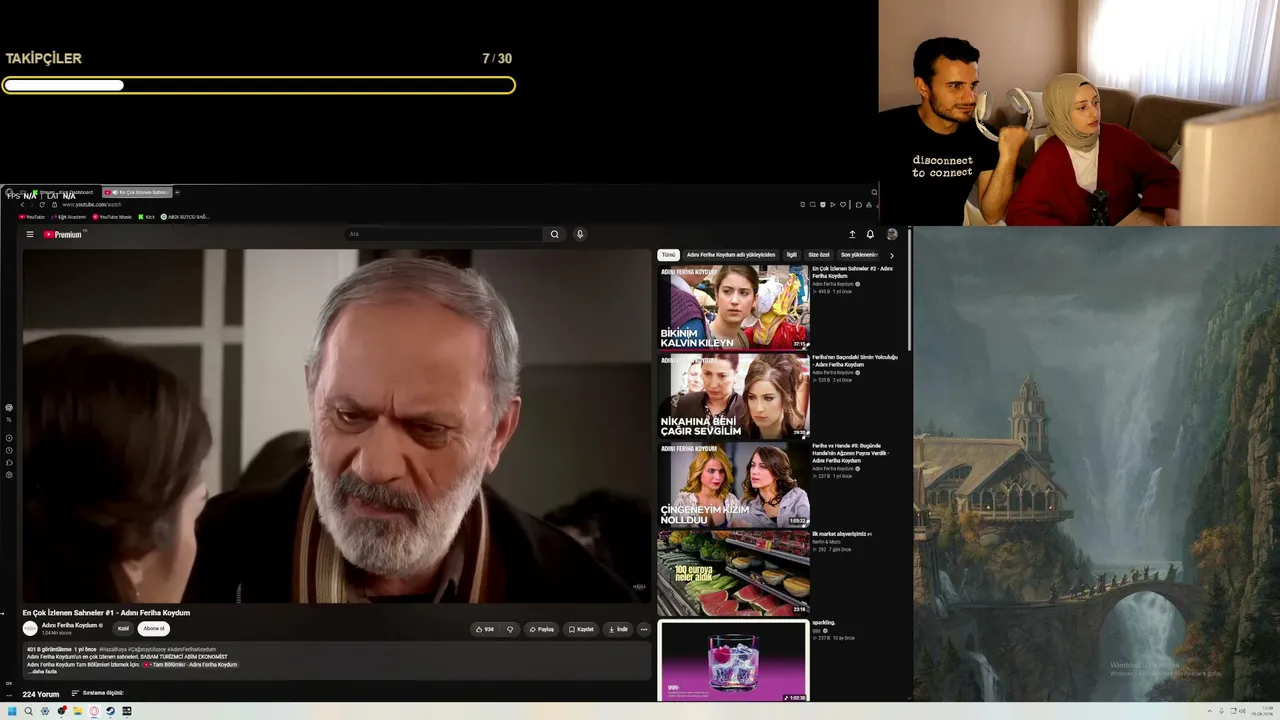This screenshot has width=1280, height=720.
Task: Open the Sıralama ölçütü sort dropdown
Action: (x=98, y=693)
